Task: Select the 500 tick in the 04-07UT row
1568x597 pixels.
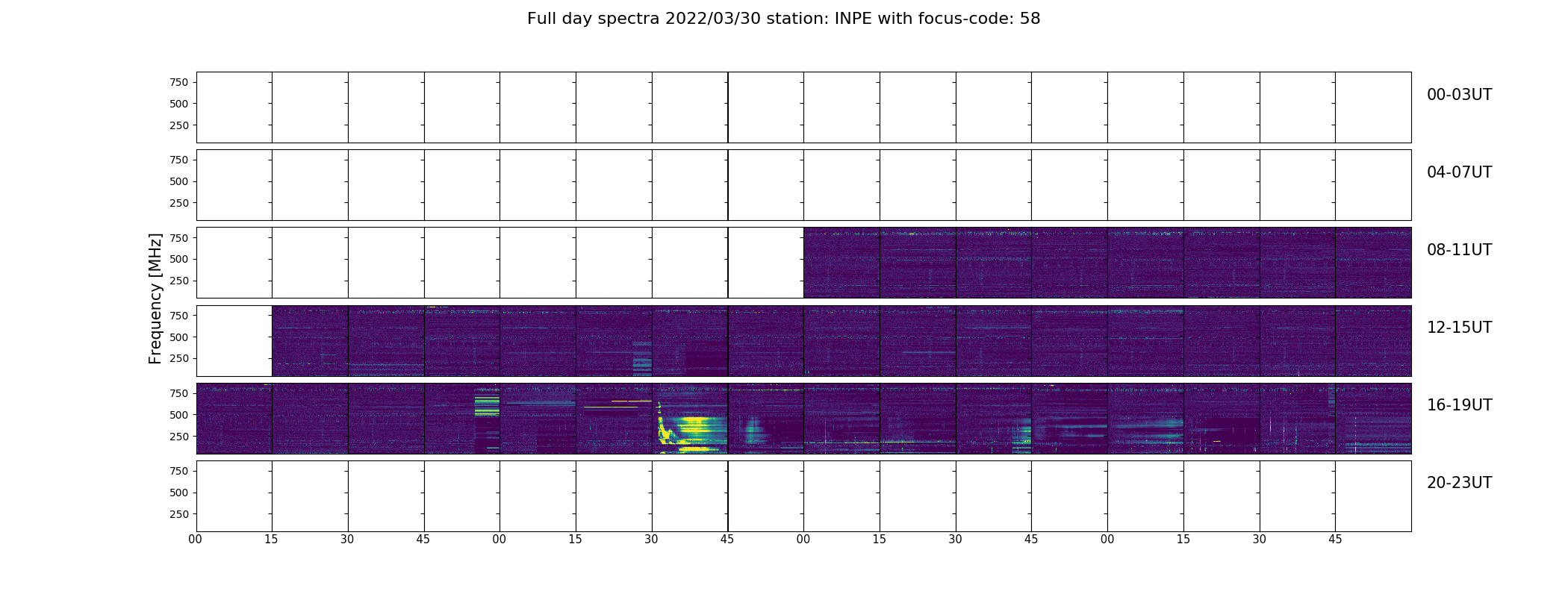Action: (179, 181)
